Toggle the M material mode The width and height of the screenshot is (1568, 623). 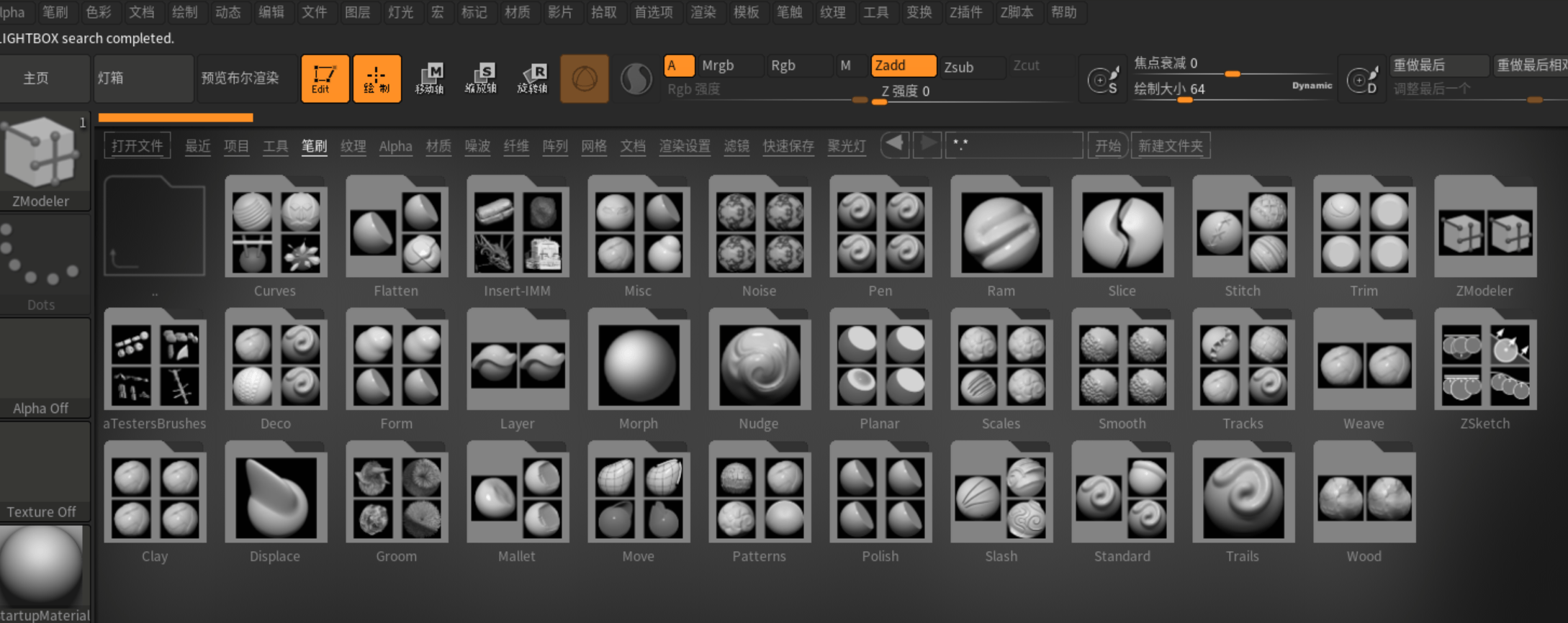[851, 65]
